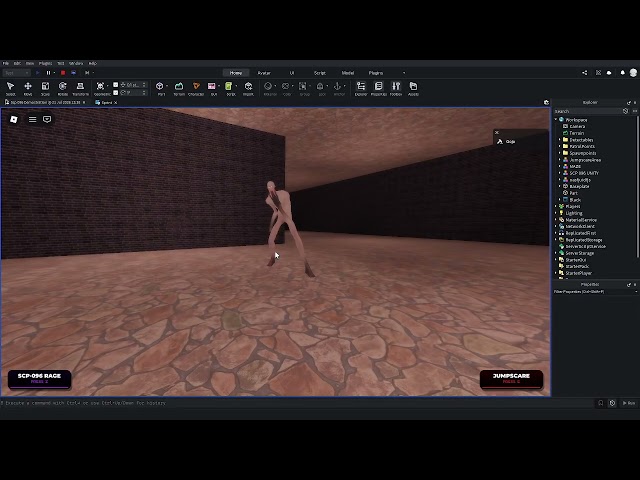Expand the Baseplate item
Image resolution: width=640 pixels, height=480 pixels.
click(x=560, y=186)
